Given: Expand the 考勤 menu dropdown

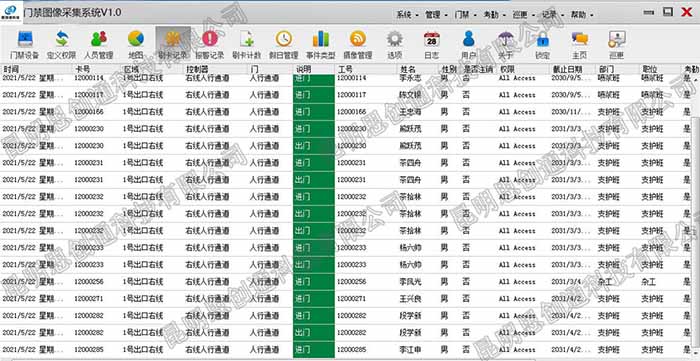Looking at the screenshot, I should click(495, 15).
